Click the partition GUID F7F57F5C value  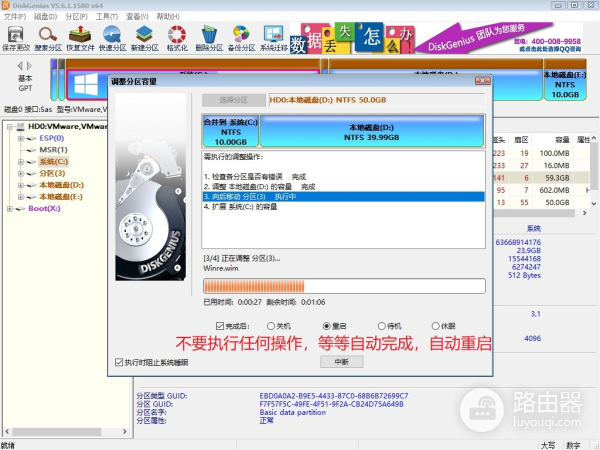coord(331,404)
